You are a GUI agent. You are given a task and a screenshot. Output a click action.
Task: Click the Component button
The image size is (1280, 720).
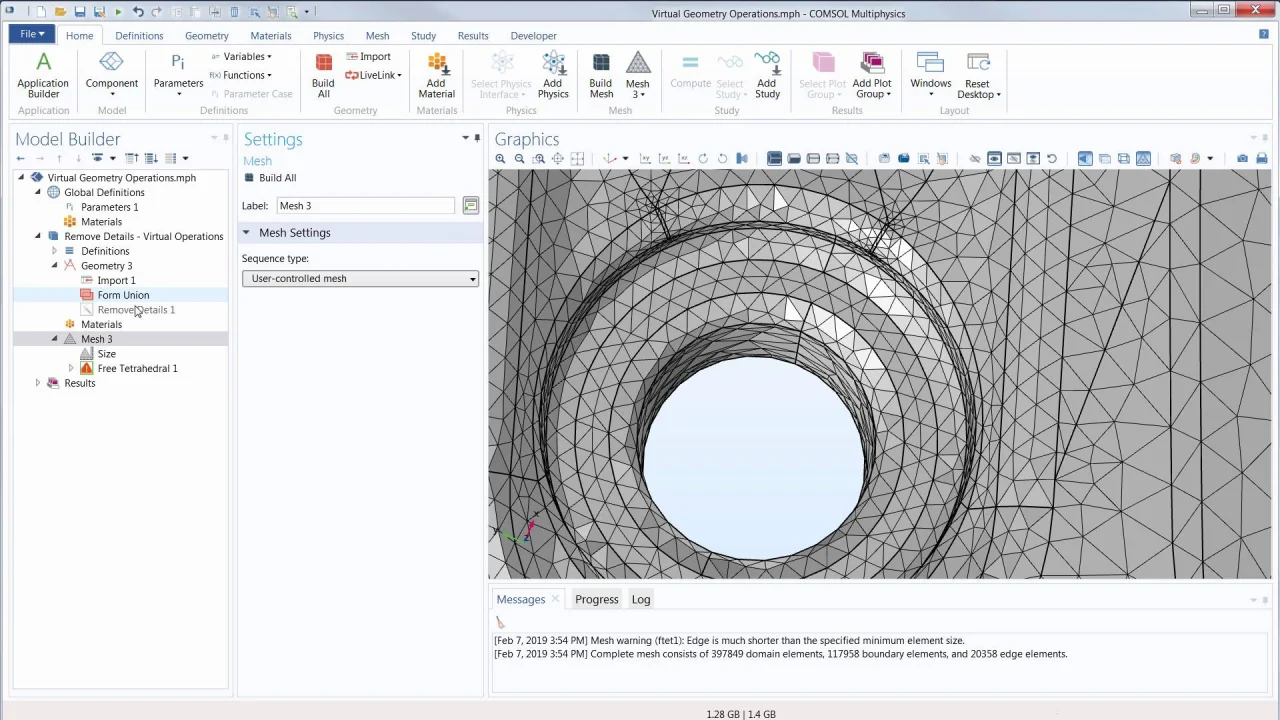112,75
